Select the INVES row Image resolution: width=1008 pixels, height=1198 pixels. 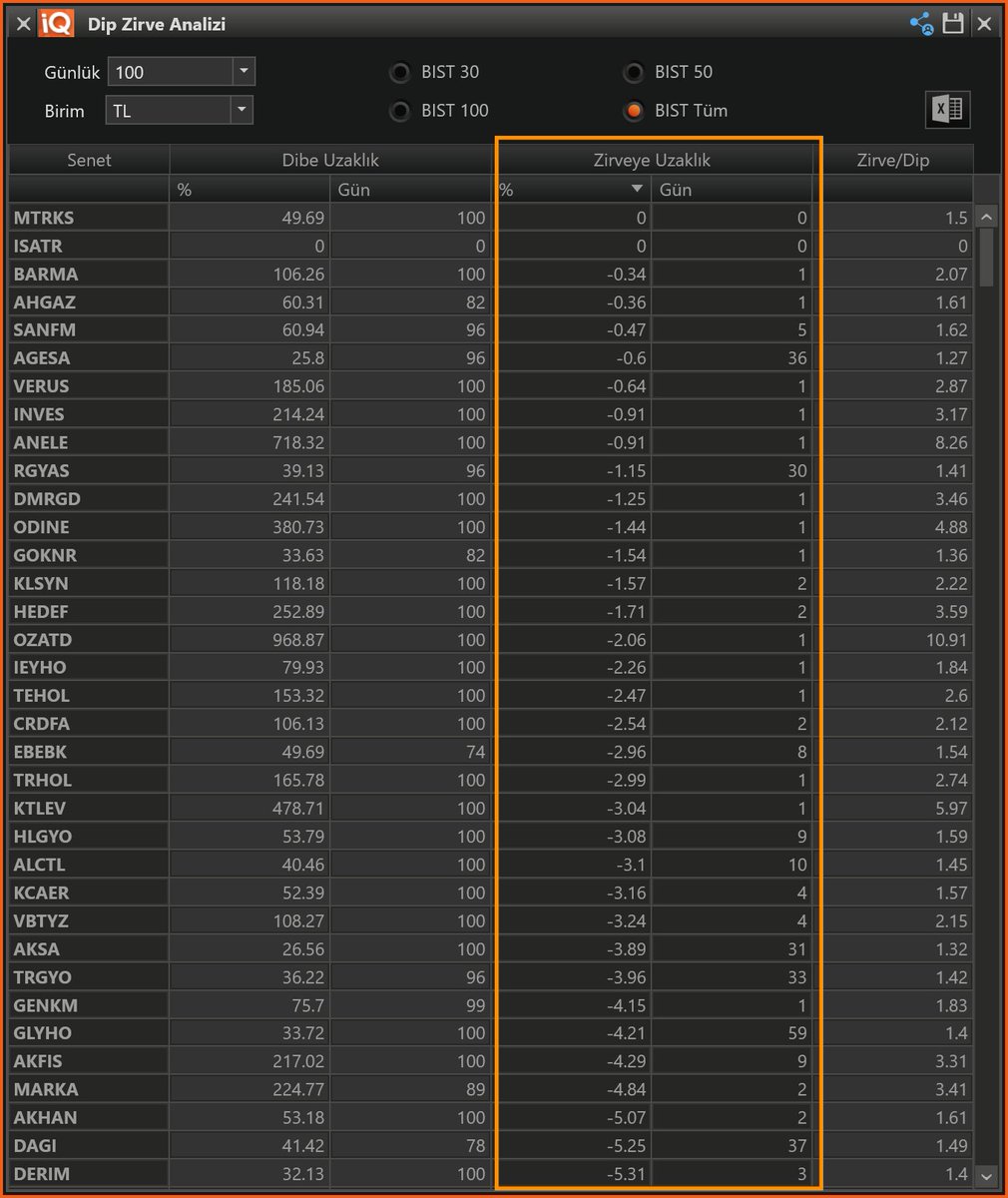click(x=491, y=414)
